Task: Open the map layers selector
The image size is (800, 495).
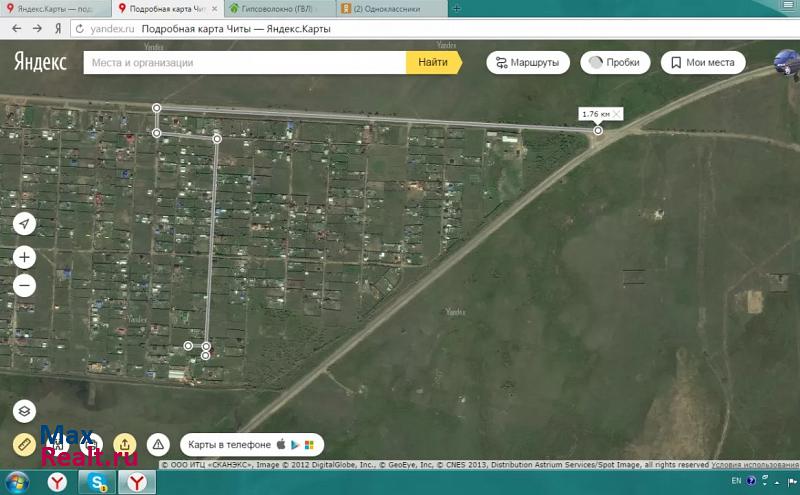Action: pos(25,411)
